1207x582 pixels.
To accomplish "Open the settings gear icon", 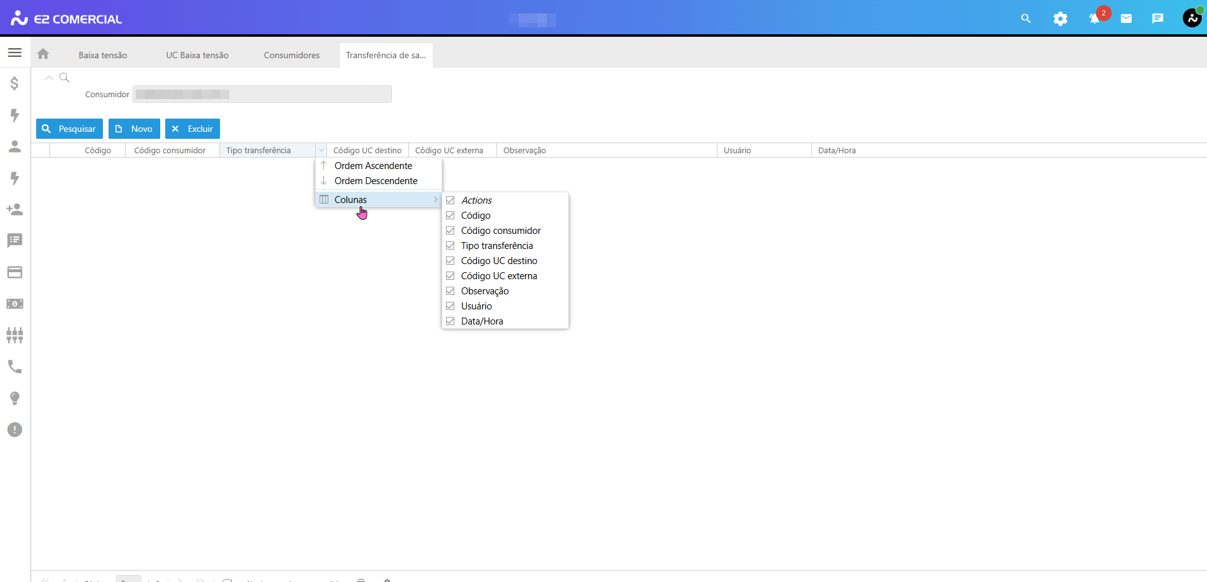I will 1060,19.
